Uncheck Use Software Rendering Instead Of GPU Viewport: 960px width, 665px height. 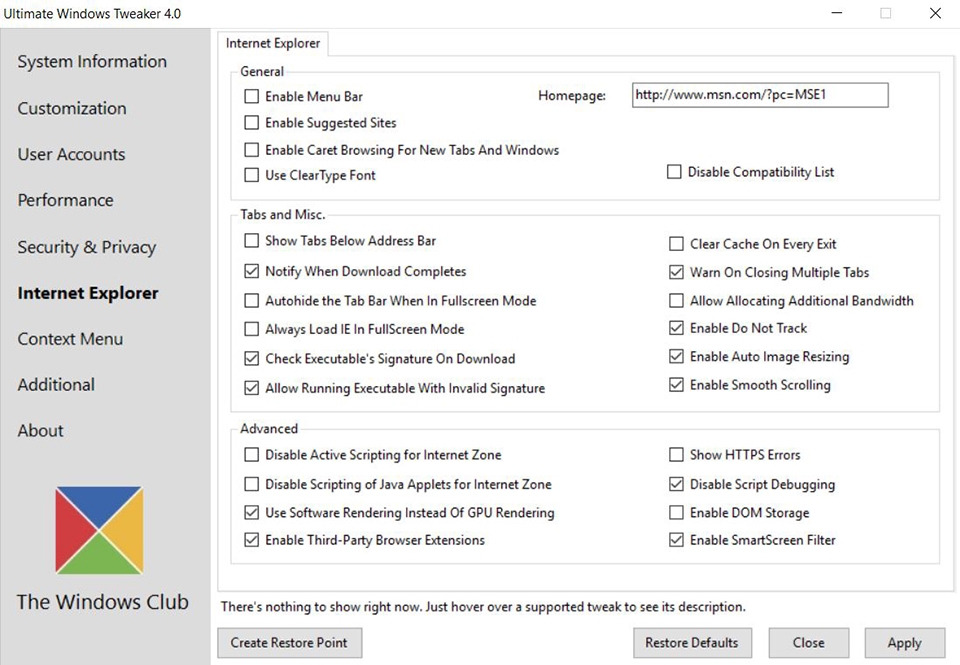pyautogui.click(x=252, y=513)
